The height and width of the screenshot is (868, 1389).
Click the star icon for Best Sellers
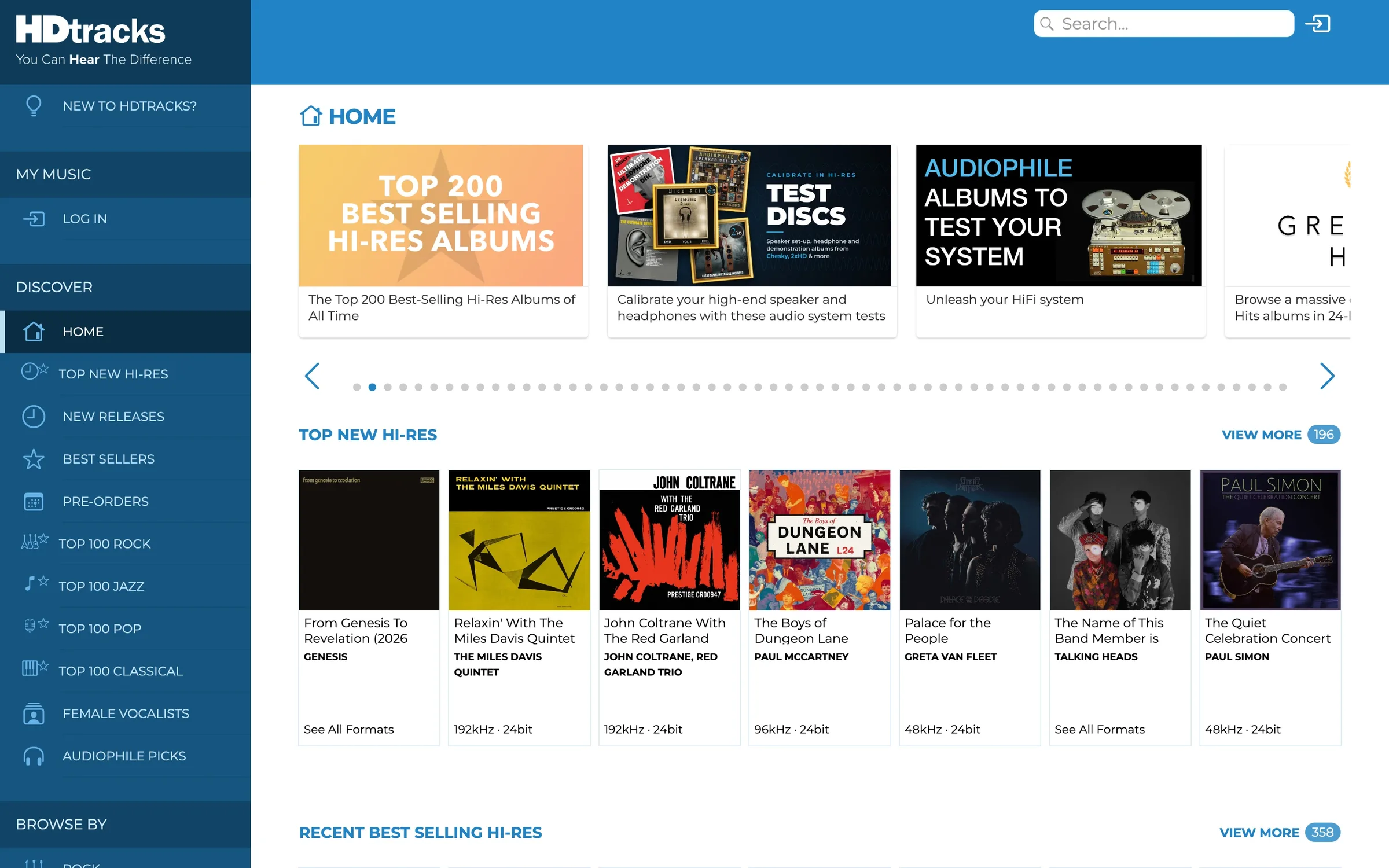click(x=34, y=459)
